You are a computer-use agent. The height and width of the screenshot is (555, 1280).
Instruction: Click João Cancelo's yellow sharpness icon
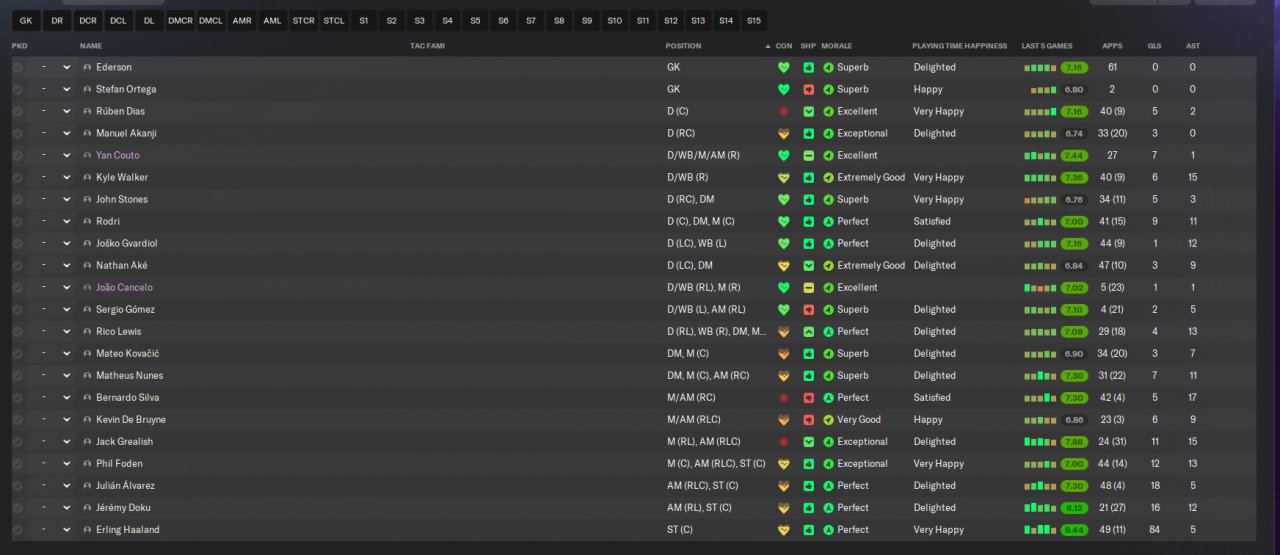click(x=808, y=287)
